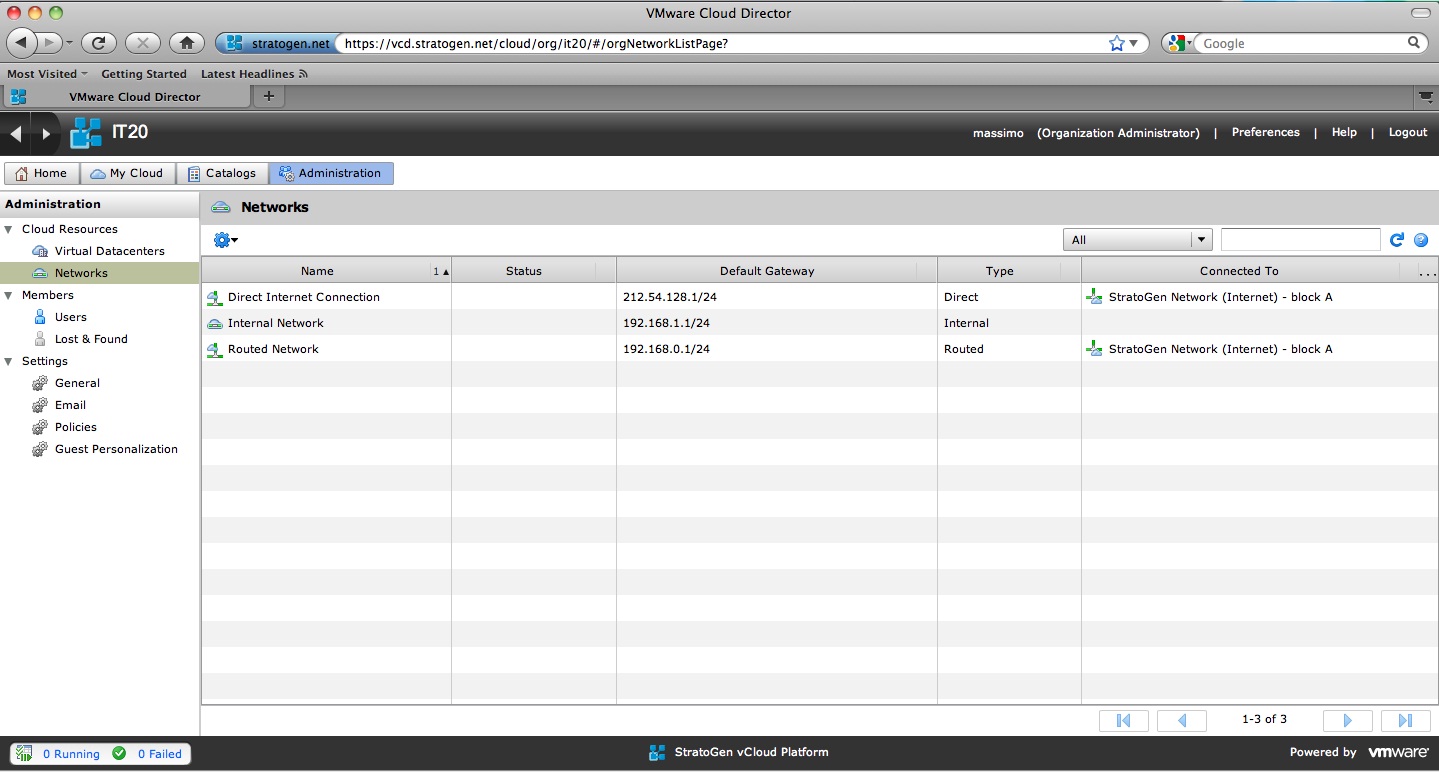The height and width of the screenshot is (772, 1439).
Task: Open the Latest Headlines bookmark feed
Action: click(x=254, y=74)
